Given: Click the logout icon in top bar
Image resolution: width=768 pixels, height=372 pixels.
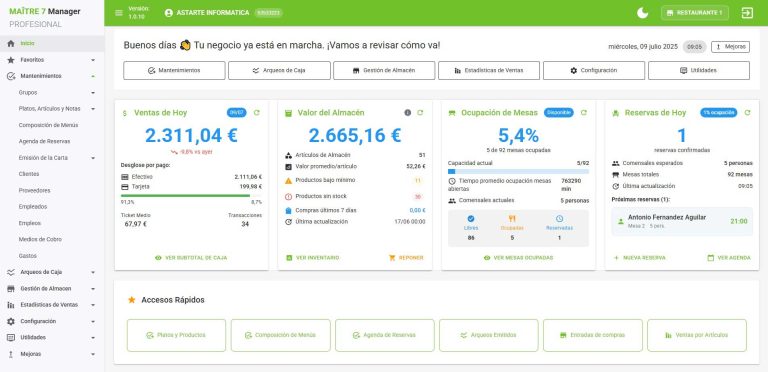Looking at the screenshot, I should 747,13.
